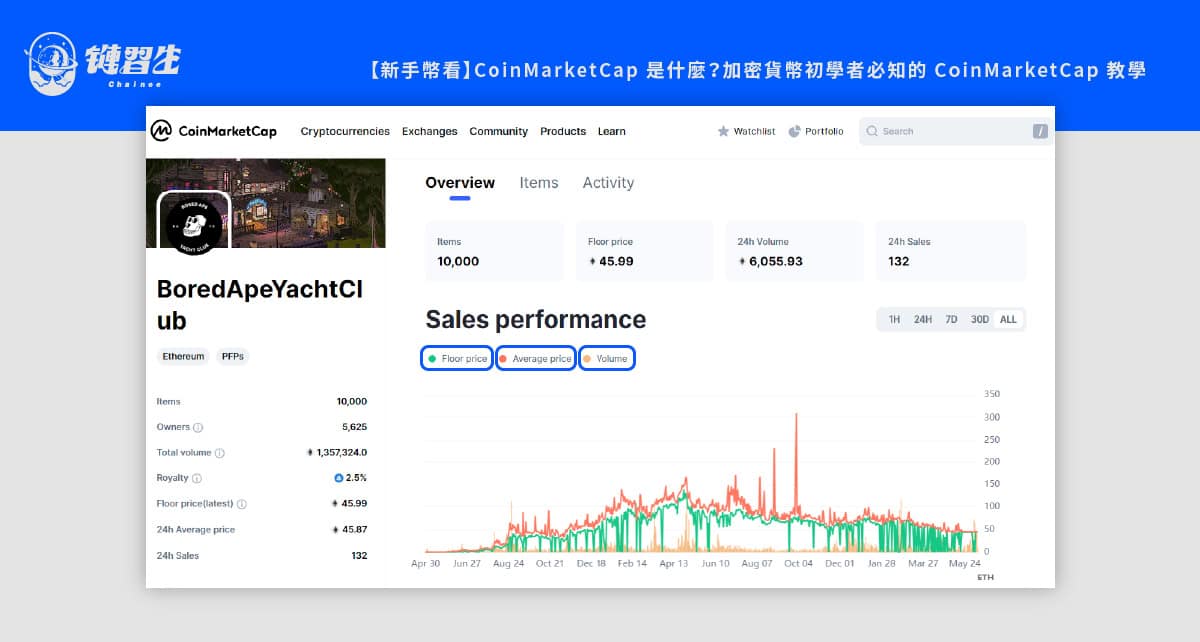Screen dimensions: 1200x642
Task: Switch to the Overview tab
Action: tap(460, 183)
